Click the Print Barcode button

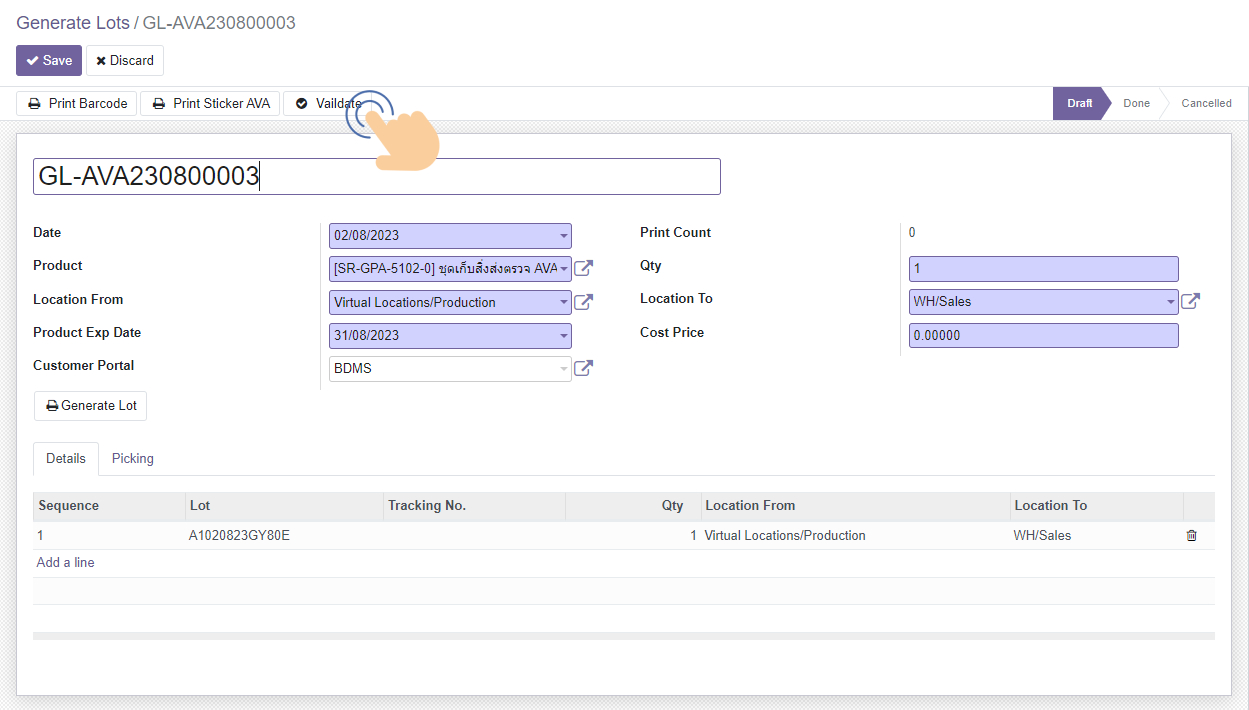77,104
